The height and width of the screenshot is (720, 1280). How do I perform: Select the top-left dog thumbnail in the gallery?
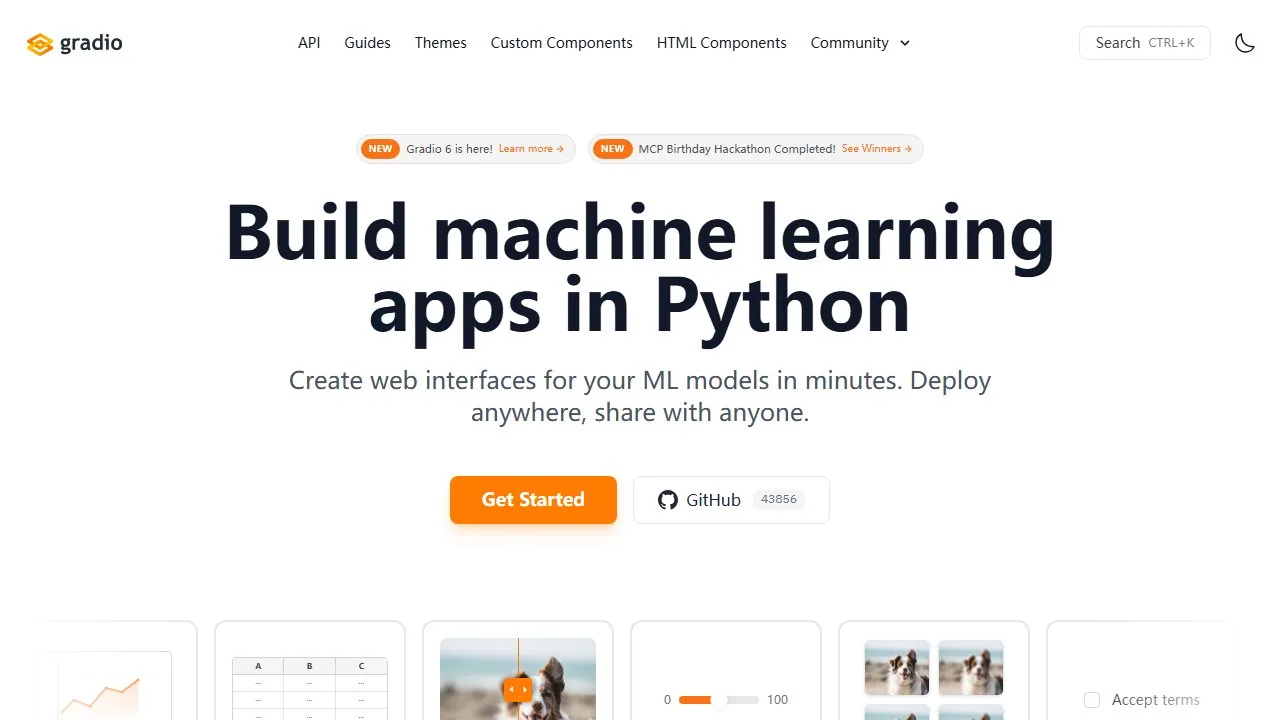[x=897, y=667]
